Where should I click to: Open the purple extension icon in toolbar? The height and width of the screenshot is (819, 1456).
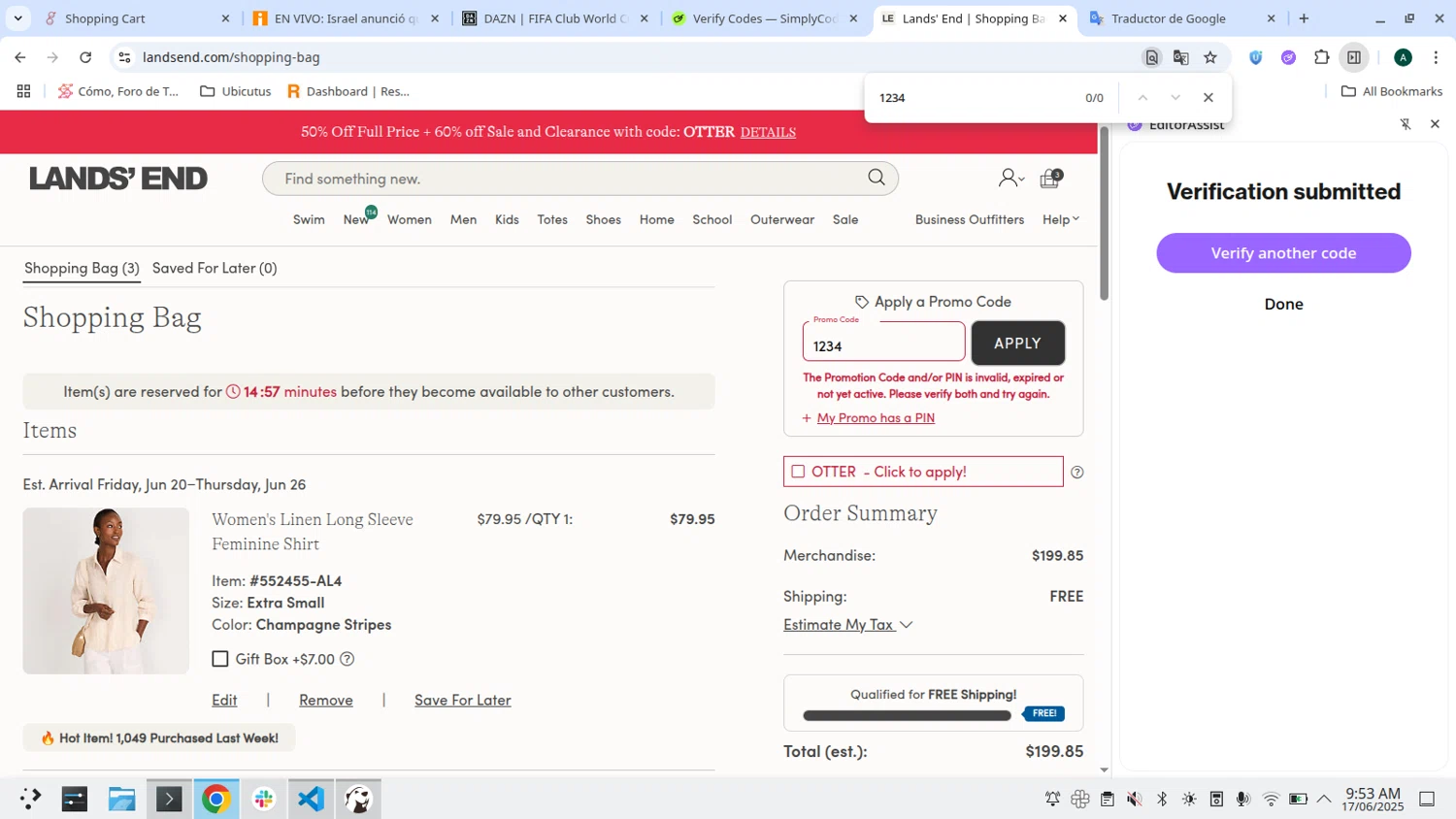[1288, 57]
